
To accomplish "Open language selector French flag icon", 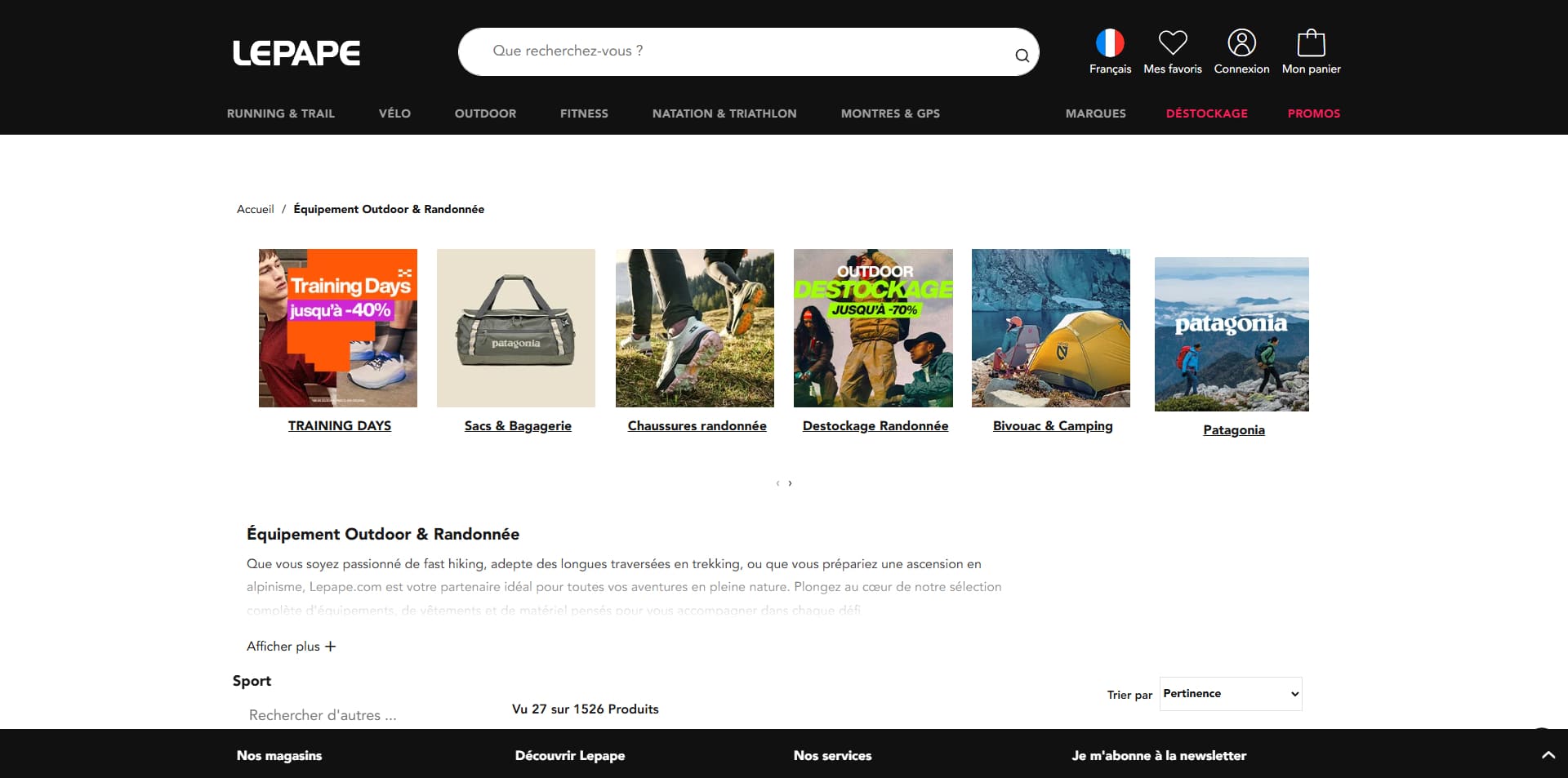I will click(1110, 42).
